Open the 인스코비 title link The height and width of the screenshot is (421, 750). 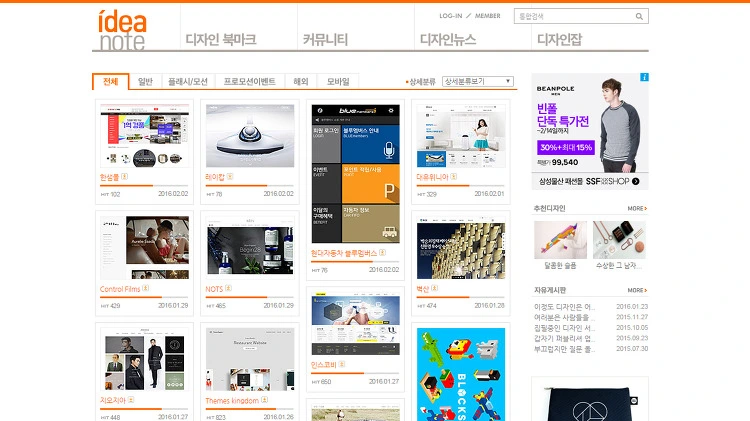[324, 365]
